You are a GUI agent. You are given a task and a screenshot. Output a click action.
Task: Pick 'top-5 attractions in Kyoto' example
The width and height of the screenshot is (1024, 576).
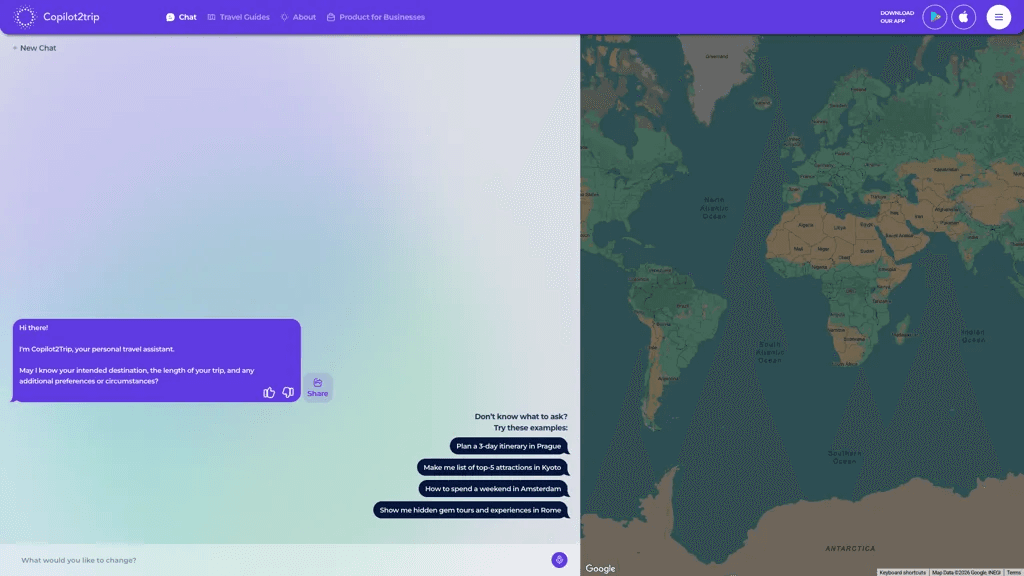pyautogui.click(x=492, y=467)
